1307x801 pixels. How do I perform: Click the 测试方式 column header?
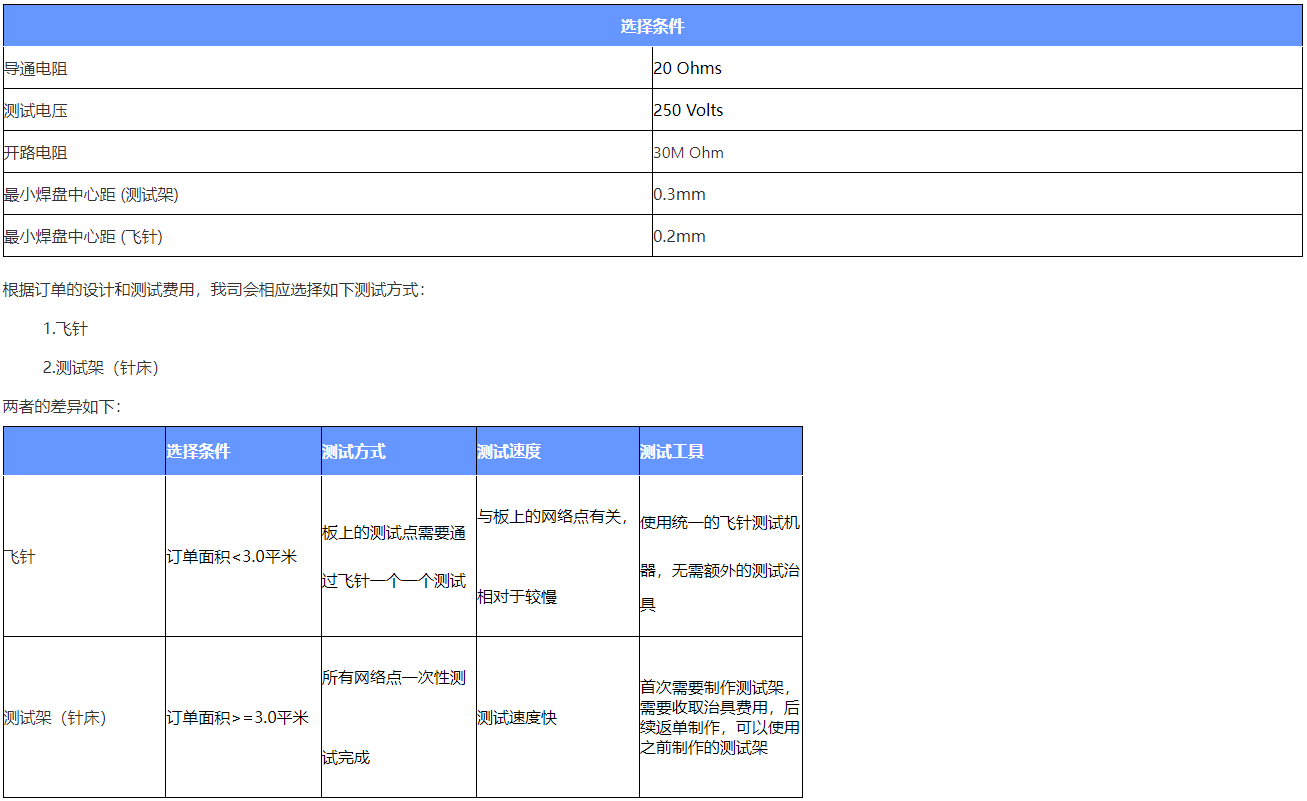click(x=354, y=452)
